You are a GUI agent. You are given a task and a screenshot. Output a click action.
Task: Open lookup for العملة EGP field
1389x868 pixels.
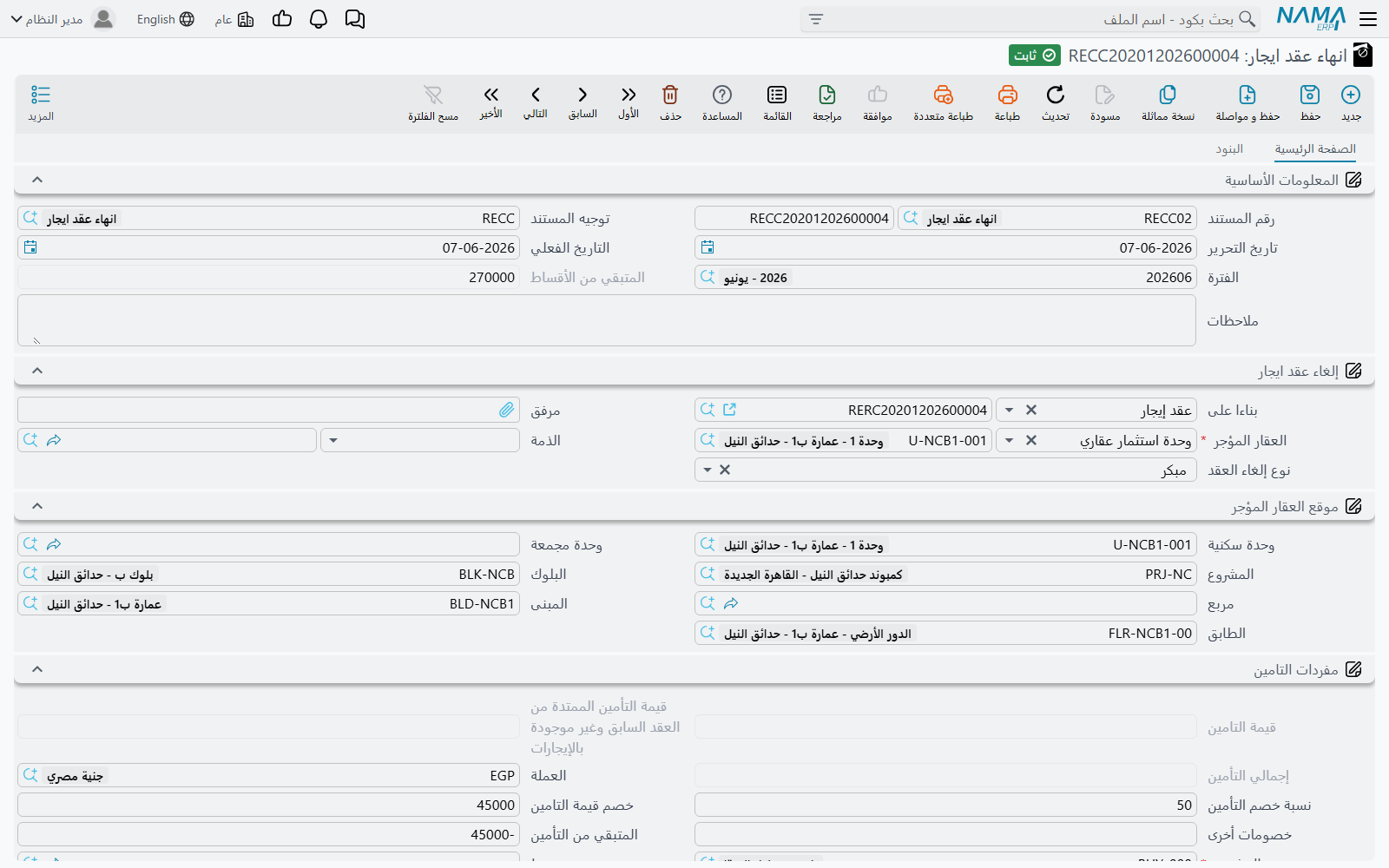(x=30, y=775)
